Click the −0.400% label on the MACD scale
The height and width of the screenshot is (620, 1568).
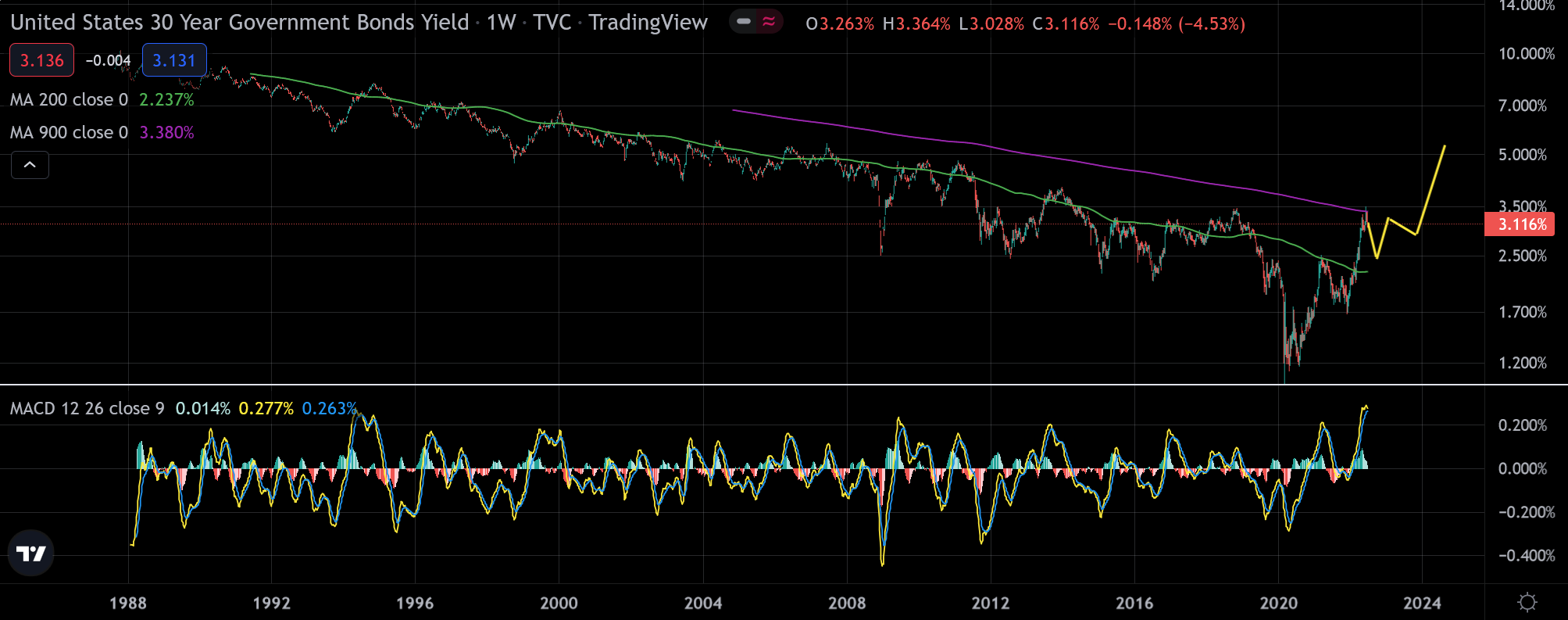tap(1526, 556)
